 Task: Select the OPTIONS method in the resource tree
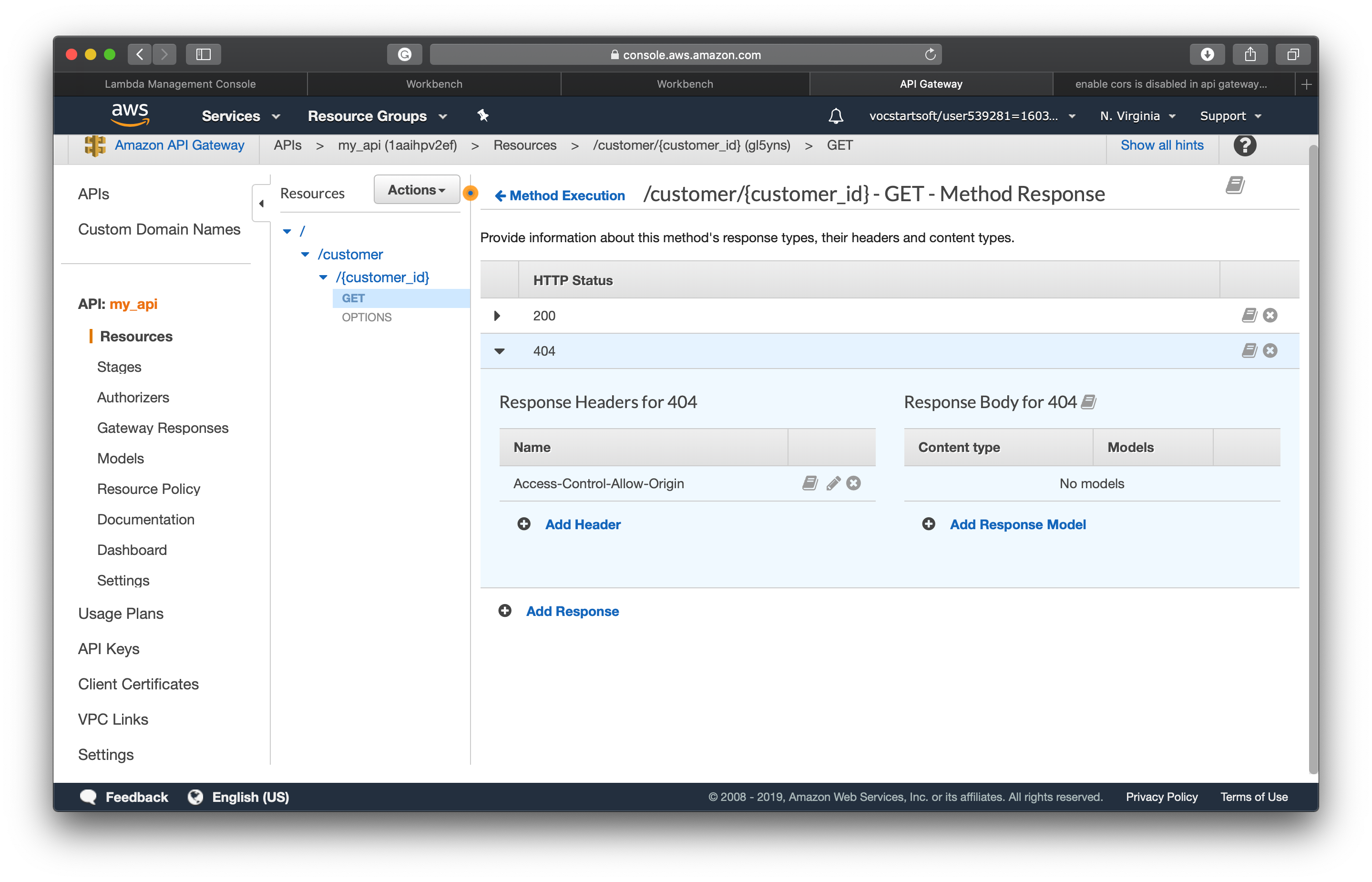(x=367, y=318)
